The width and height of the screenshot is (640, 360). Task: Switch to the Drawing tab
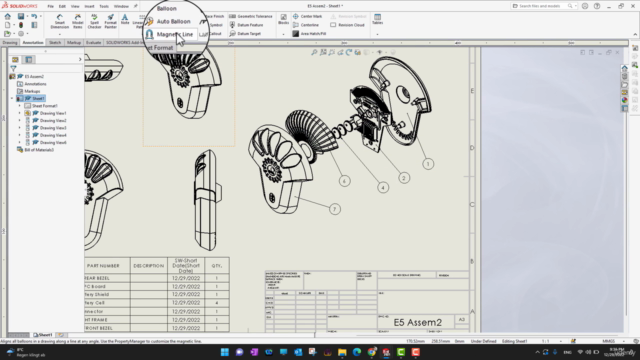point(10,42)
